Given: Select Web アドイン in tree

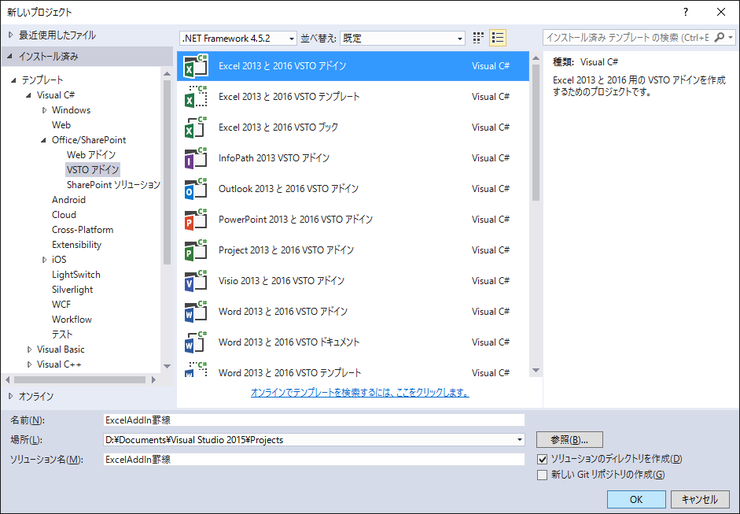Looking at the screenshot, I should [x=91, y=155].
